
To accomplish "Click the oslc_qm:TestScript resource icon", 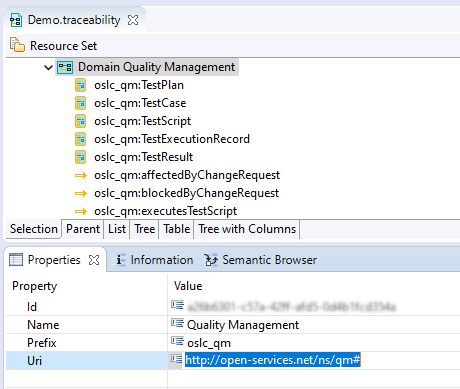I will tap(80, 121).
